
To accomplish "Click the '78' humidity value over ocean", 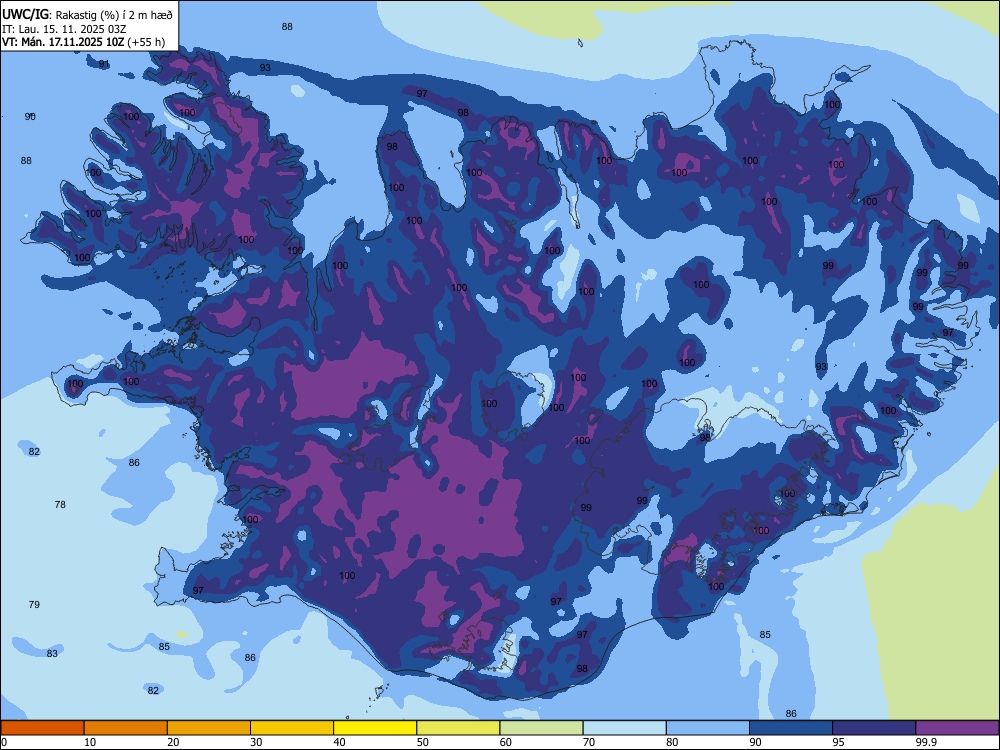I will (x=60, y=504).
